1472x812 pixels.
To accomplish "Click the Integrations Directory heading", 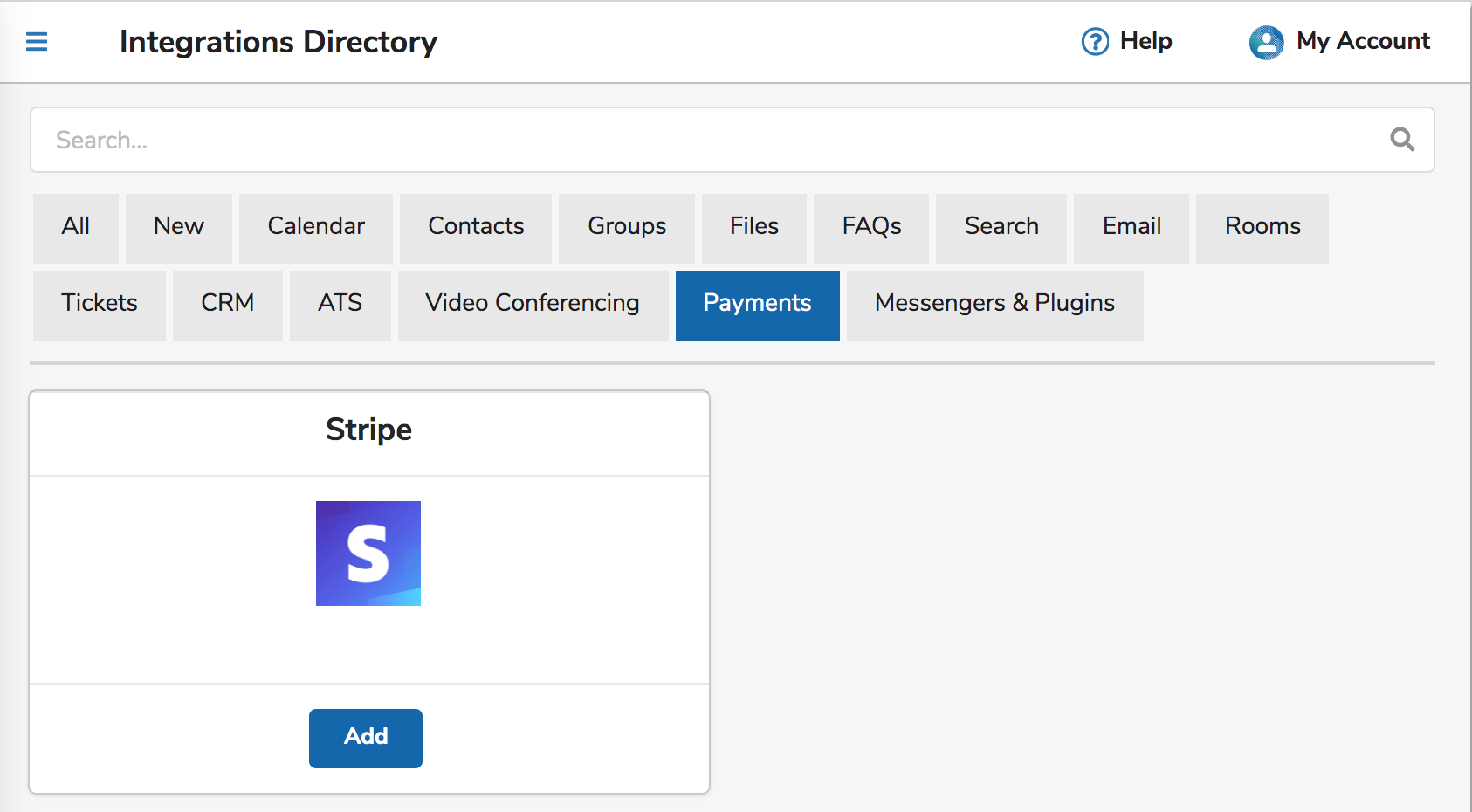I will (x=279, y=42).
